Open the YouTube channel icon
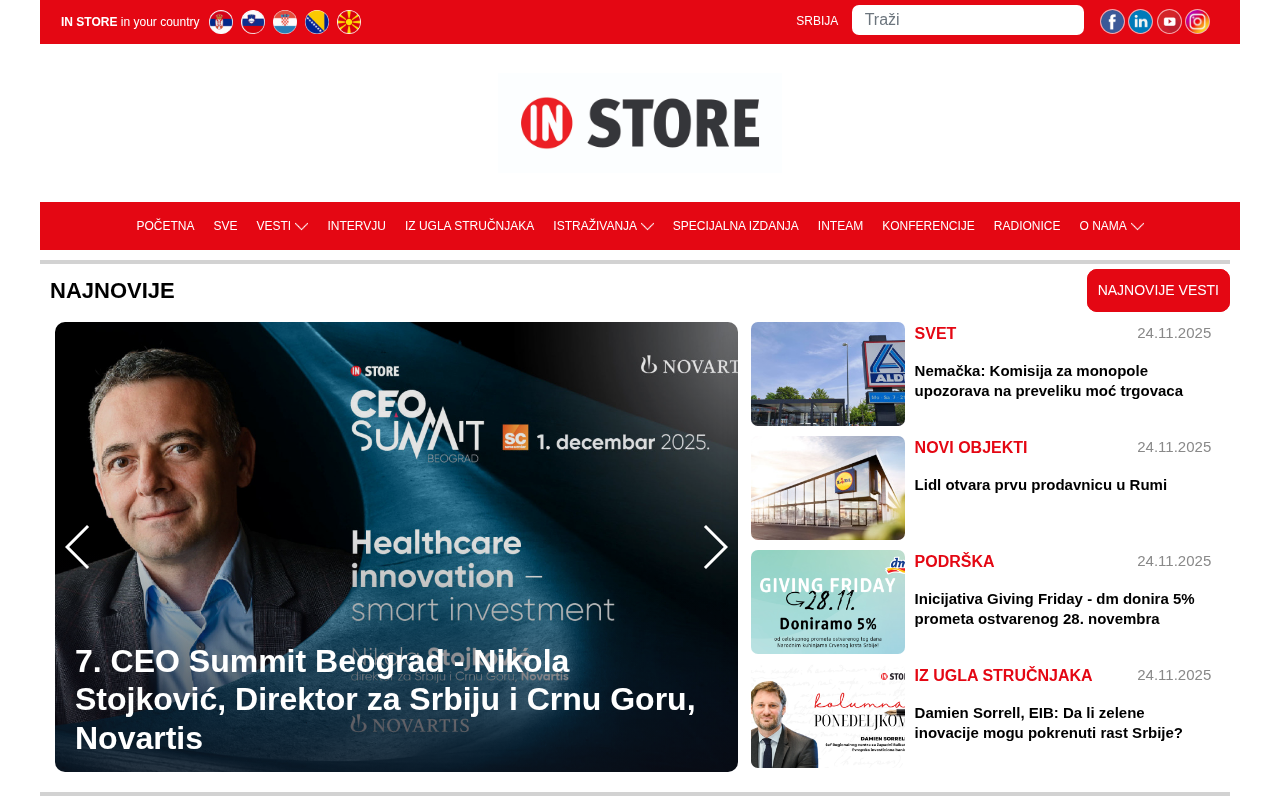Screen dimensions: 1280x800 click(1169, 22)
